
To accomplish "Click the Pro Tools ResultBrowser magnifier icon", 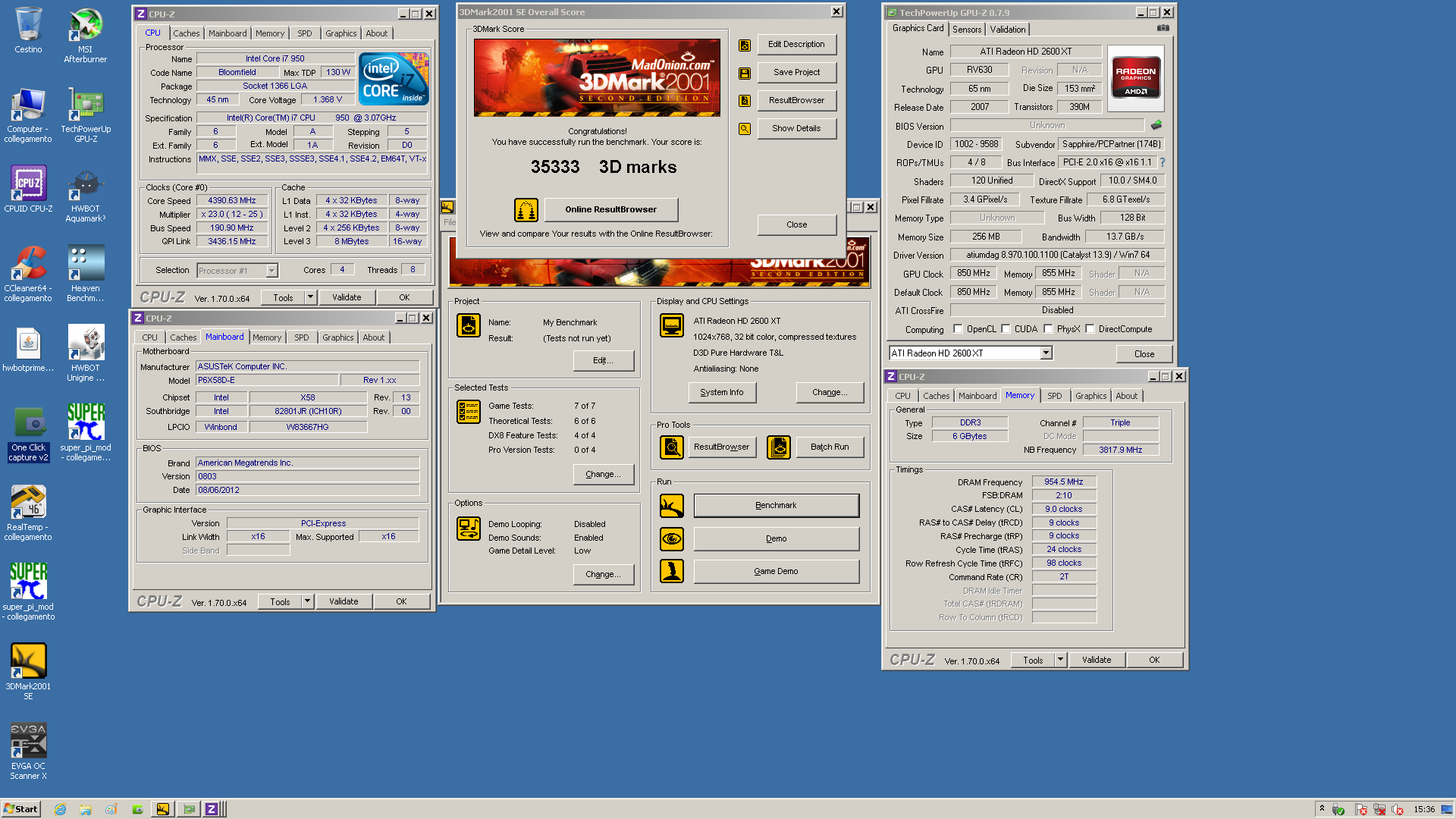I will click(672, 447).
